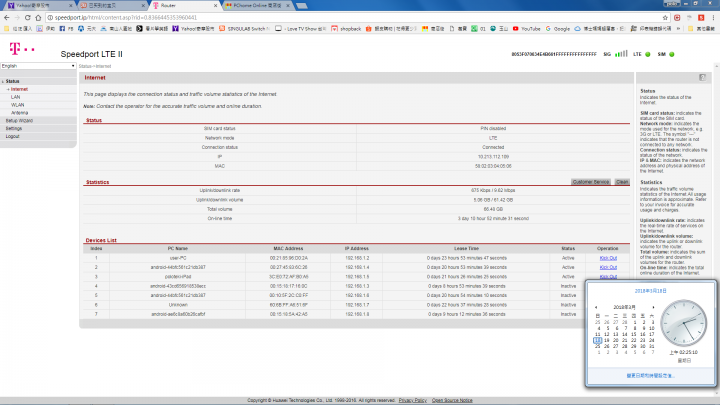Go to previous month in calendar
Viewport: 720px width, 405px height.
tap(596, 307)
